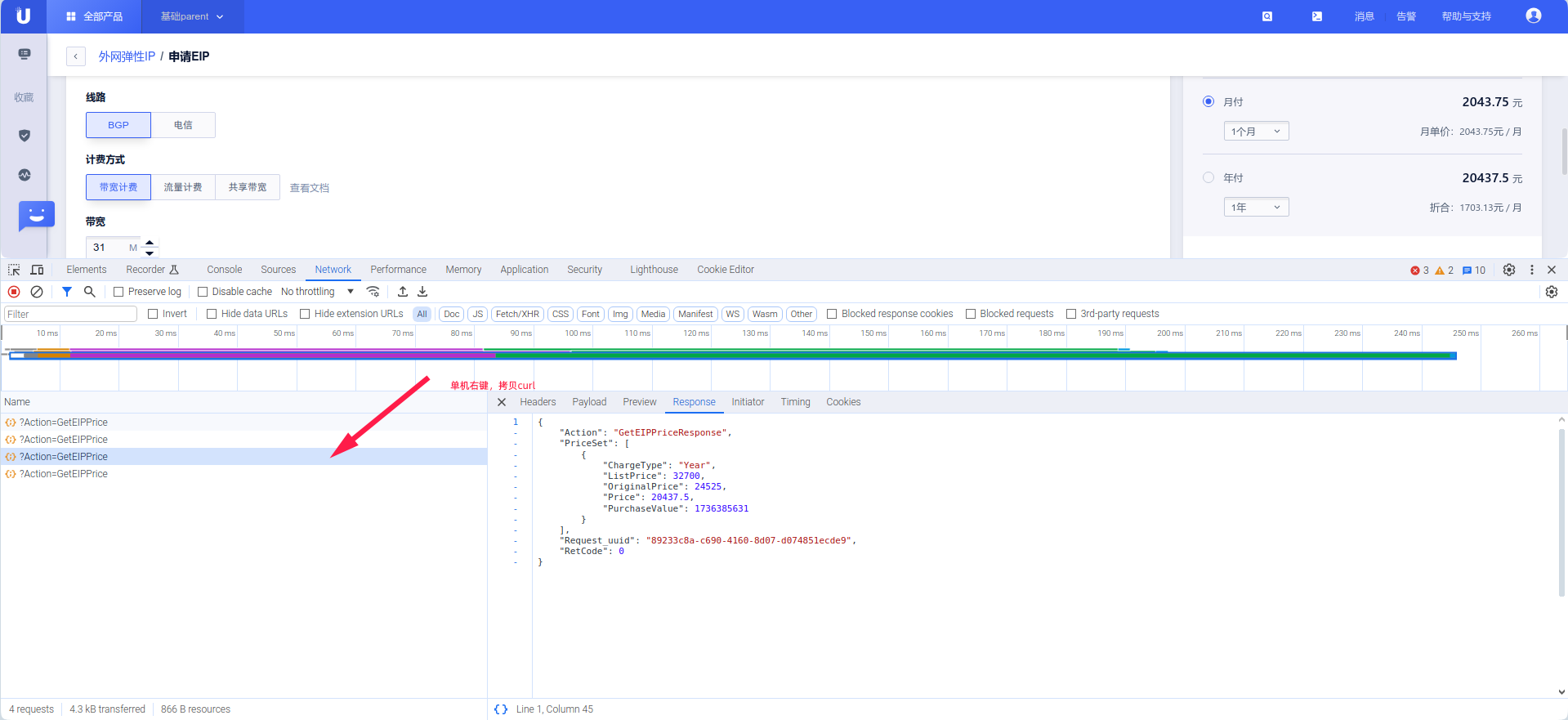The image size is (1568, 720).
Task: Switch to the Sources tab
Action: click(x=279, y=270)
